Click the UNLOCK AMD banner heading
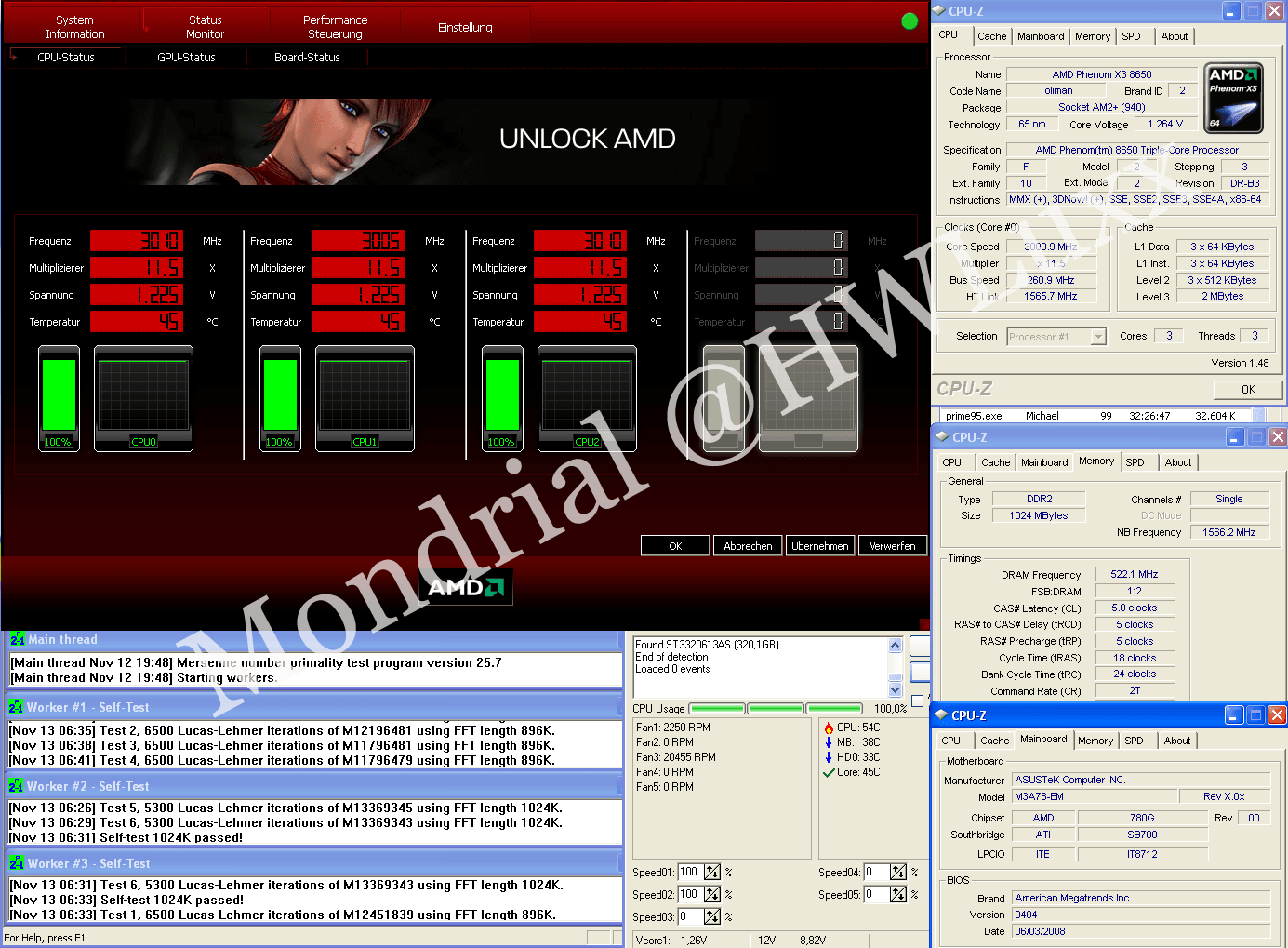 [x=588, y=139]
